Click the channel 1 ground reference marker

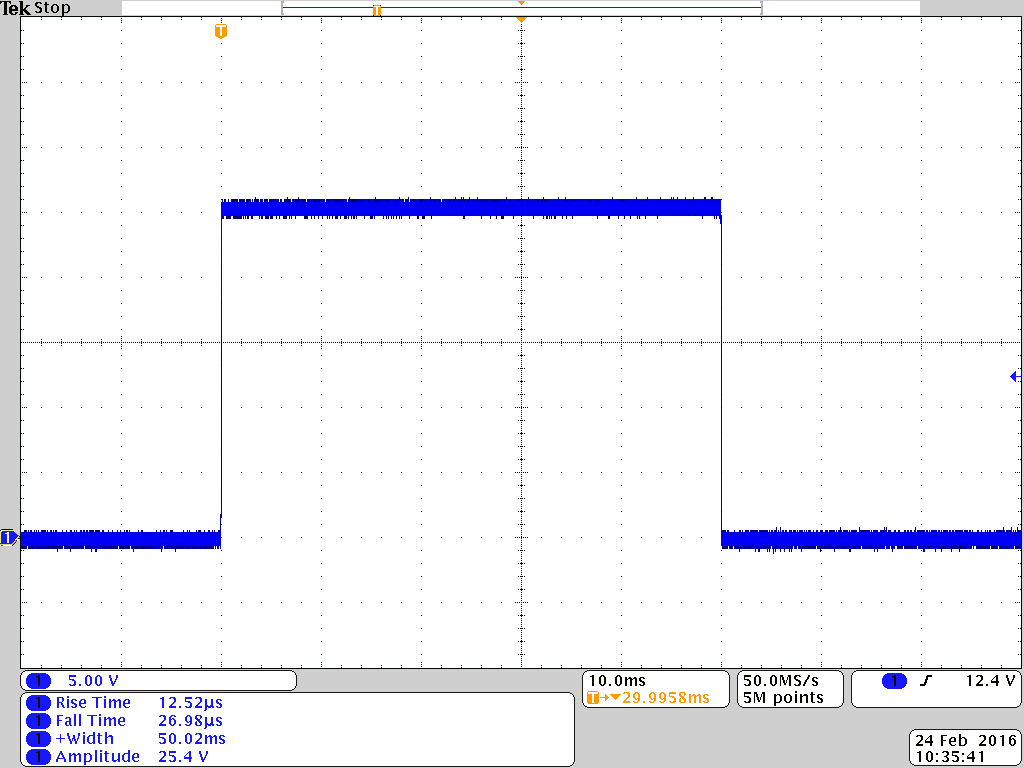pyautogui.click(x=9, y=538)
